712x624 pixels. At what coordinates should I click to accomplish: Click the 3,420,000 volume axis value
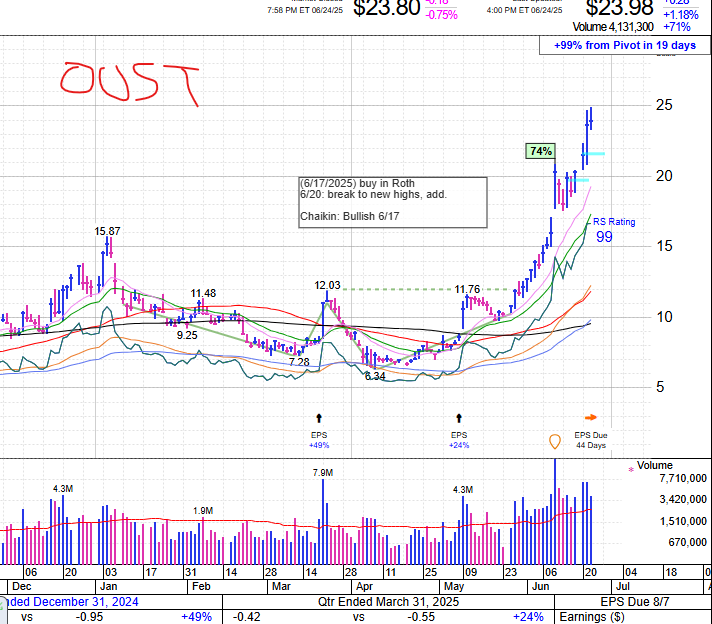683,500
